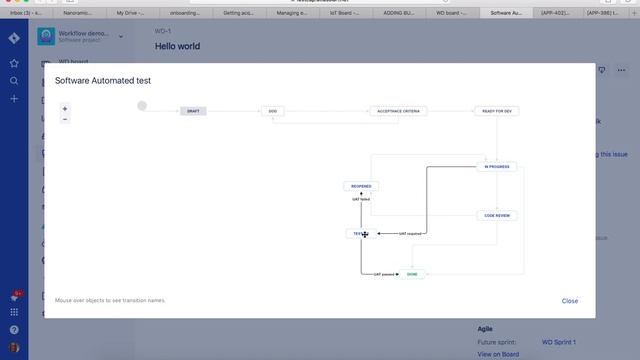
Task: Click the Agile section heading
Action: tap(485, 329)
